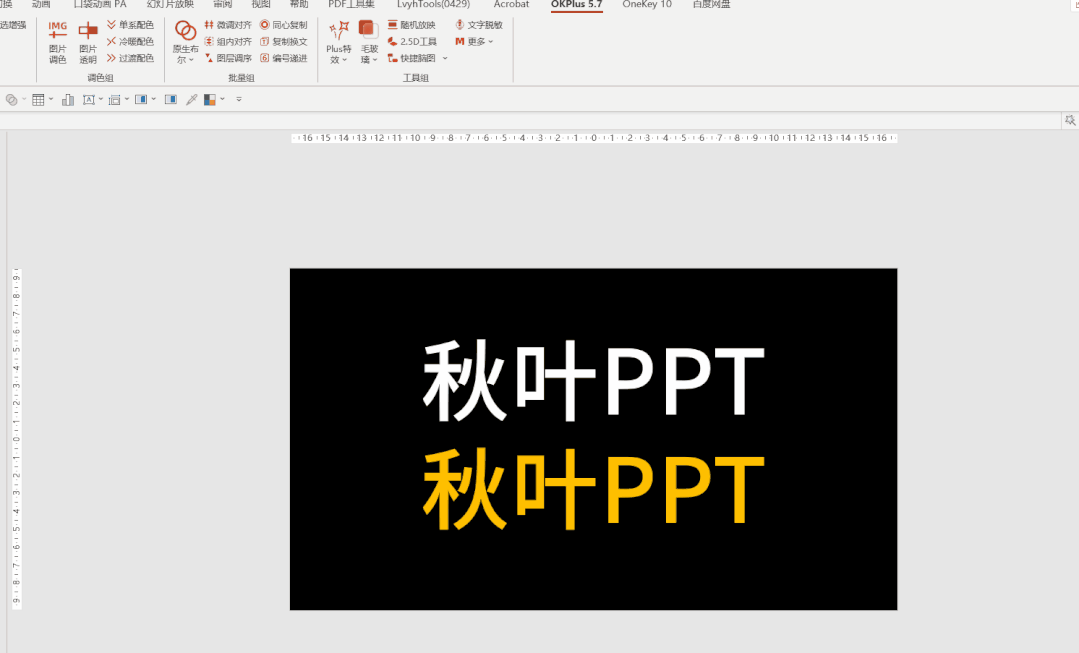1079x653 pixels.
Task: Click the pin ribbon icon at right edge
Action: pos(1070,120)
